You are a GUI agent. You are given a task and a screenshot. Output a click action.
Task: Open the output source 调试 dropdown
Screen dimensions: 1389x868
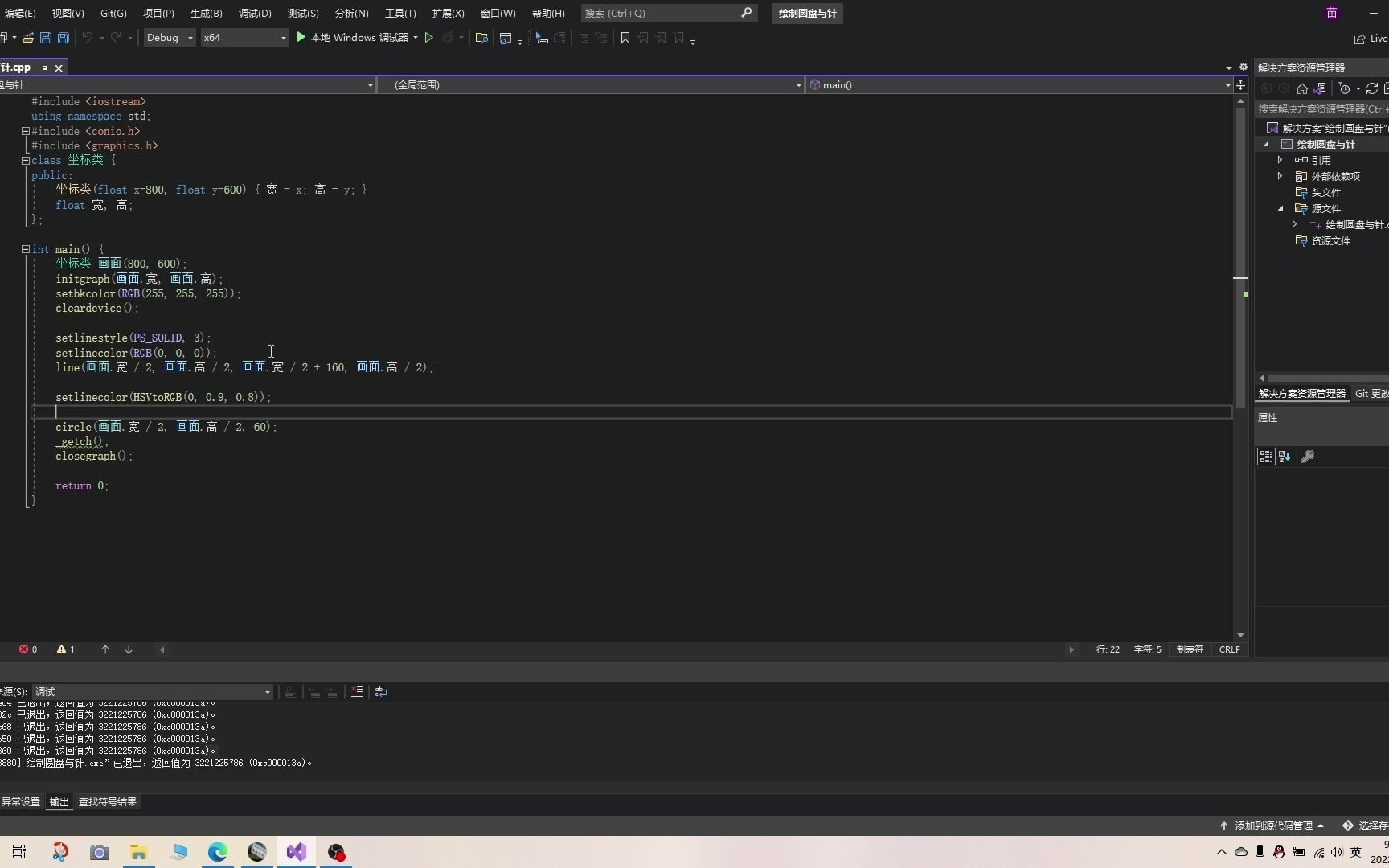152,691
